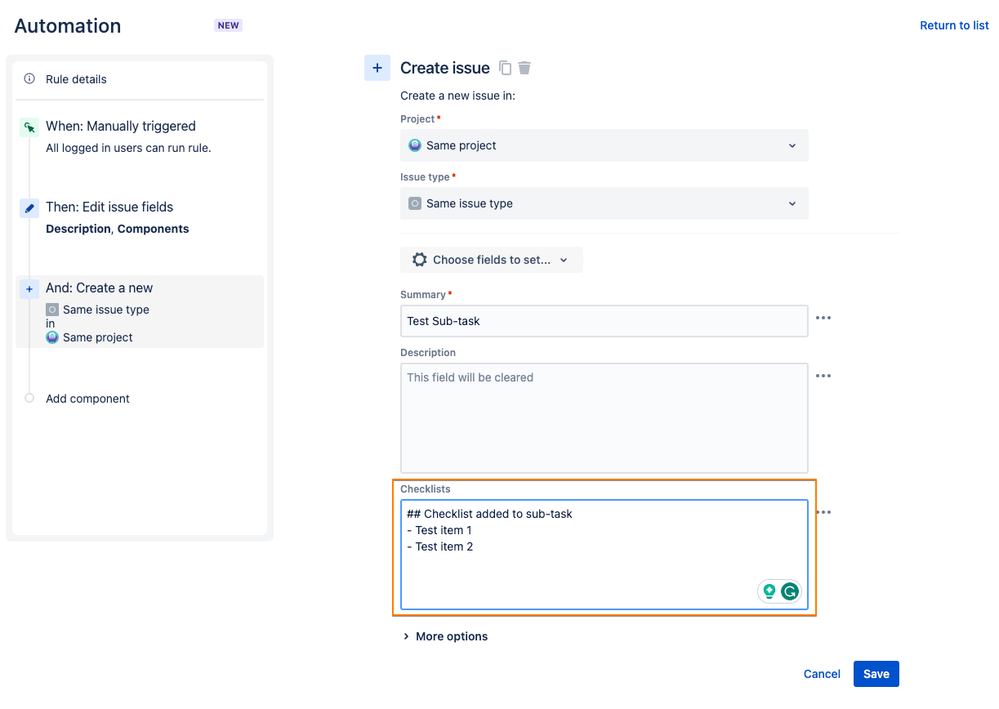
Task: Delete the Create issue component via trash icon
Action: (x=524, y=68)
